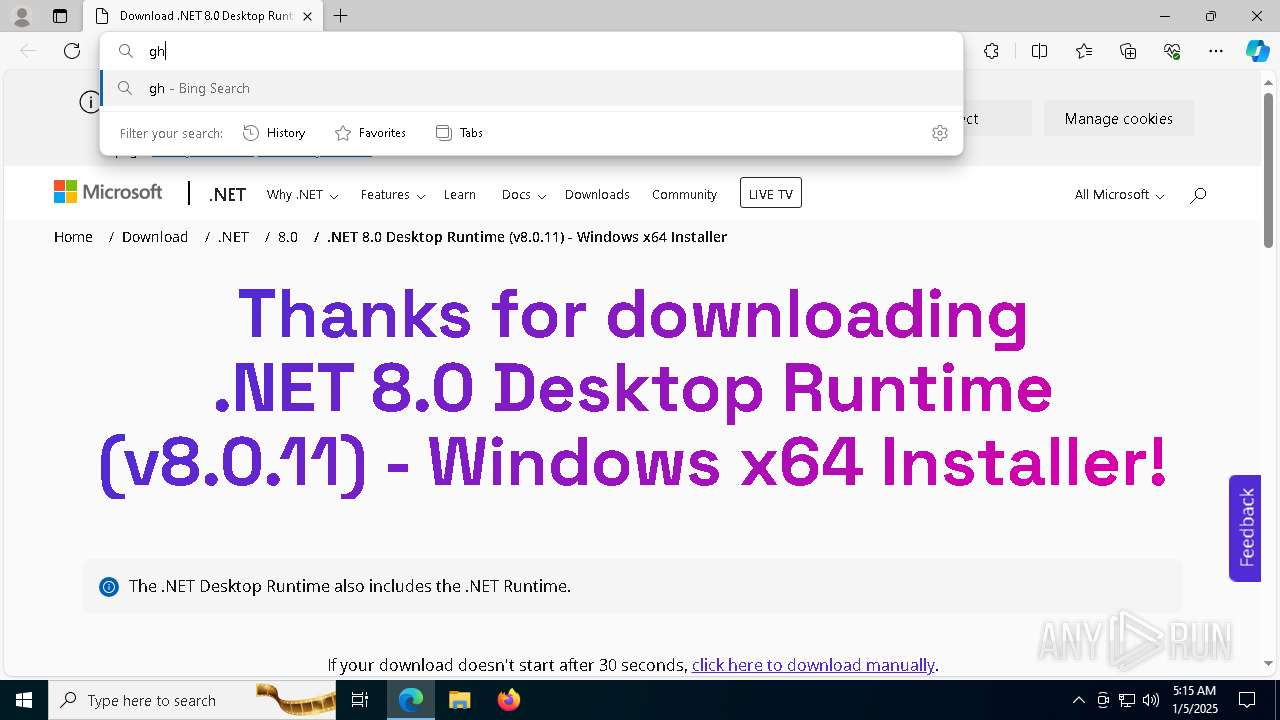
Task: Open the Community menu item
Action: pyautogui.click(x=684, y=195)
